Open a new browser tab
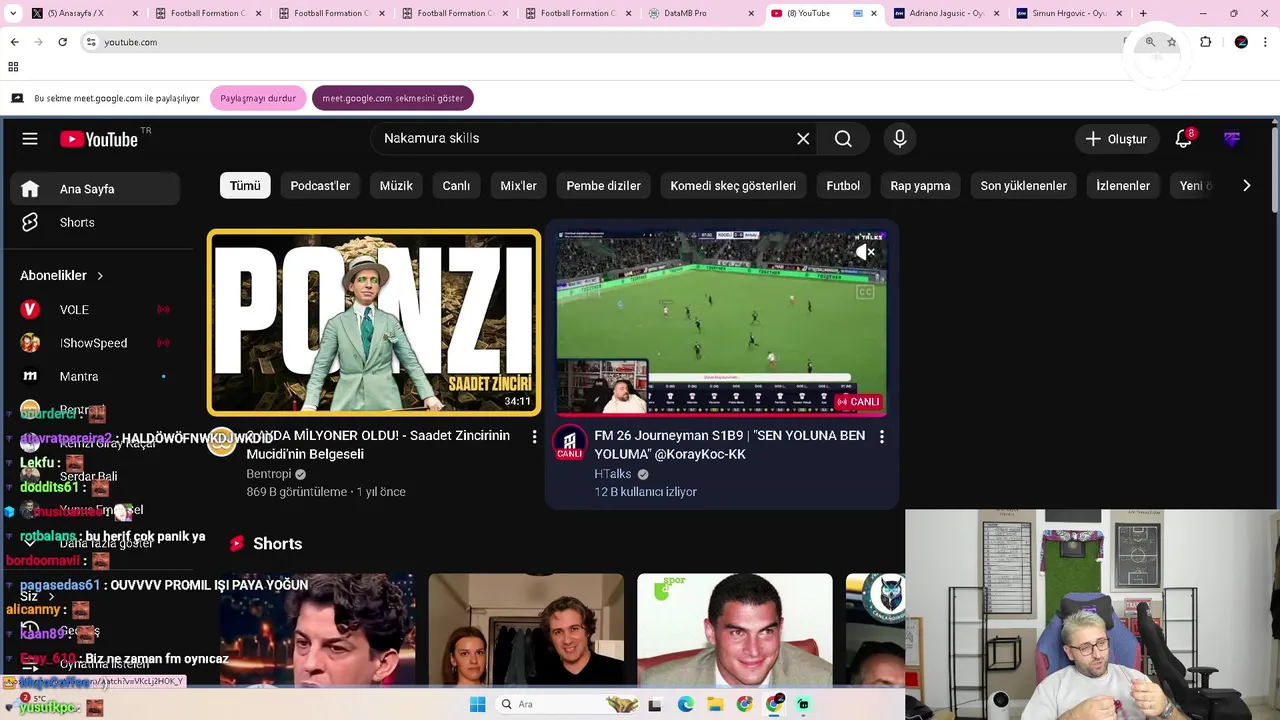The image size is (1280, 720). click(x=1143, y=13)
